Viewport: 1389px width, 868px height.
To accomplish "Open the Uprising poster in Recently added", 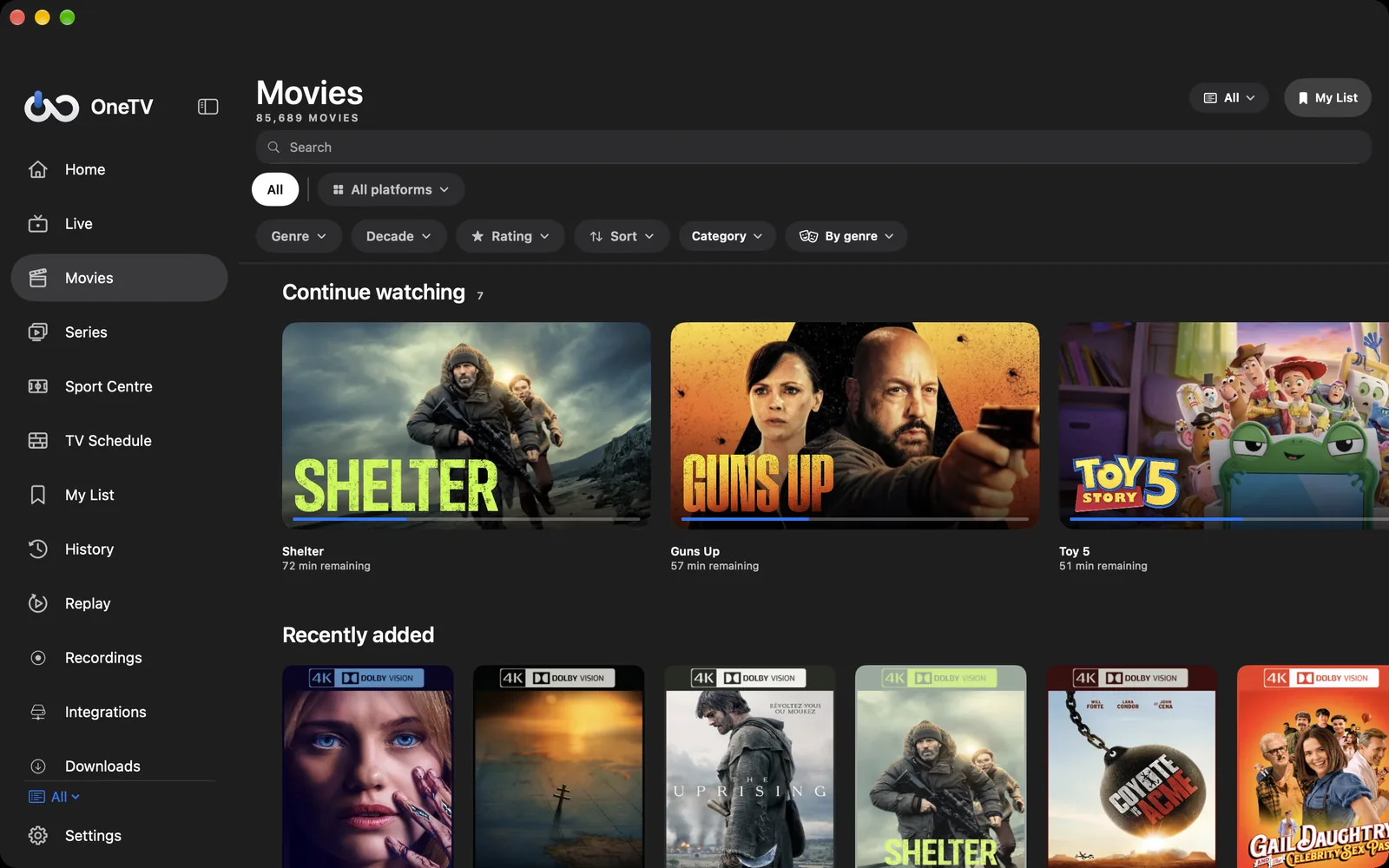I will point(750,767).
